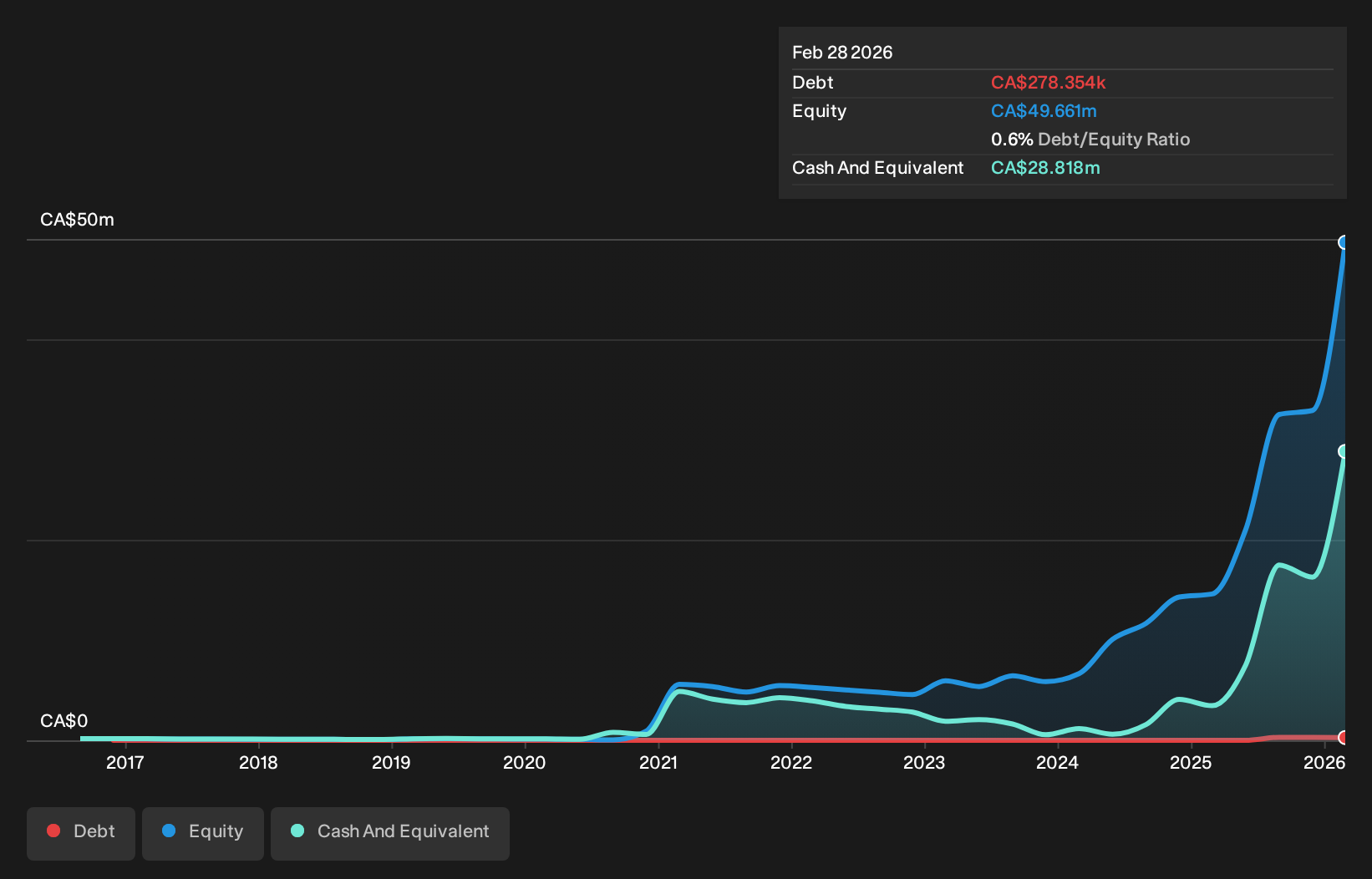
Task: Click the blue Equity legend dot
Action: [x=169, y=831]
